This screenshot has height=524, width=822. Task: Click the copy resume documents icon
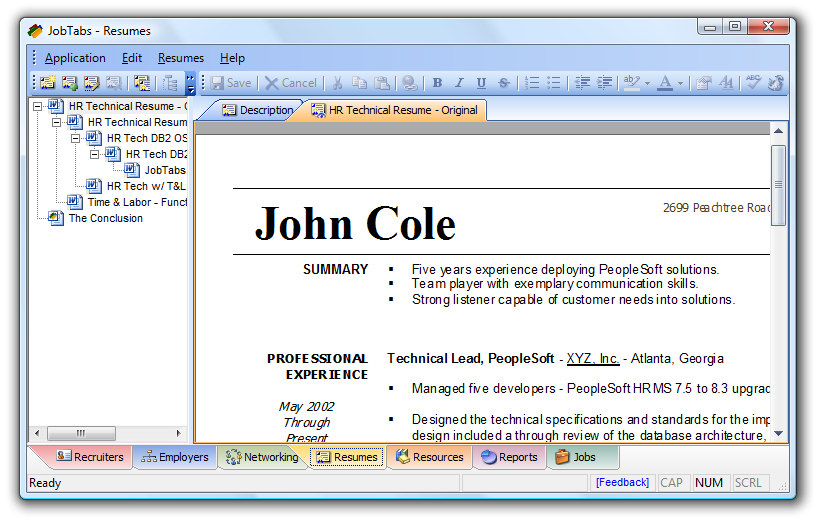pyautogui.click(x=142, y=83)
